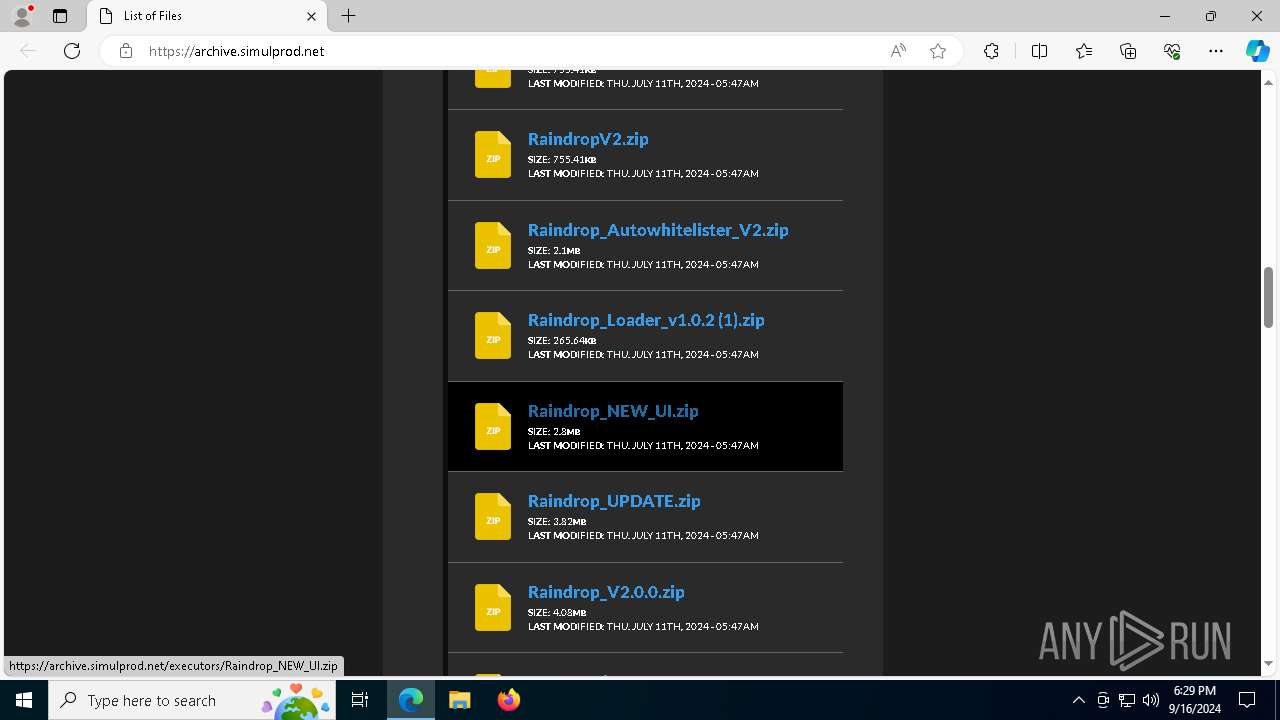
Task: Open the browser profile icon
Action: (22, 16)
